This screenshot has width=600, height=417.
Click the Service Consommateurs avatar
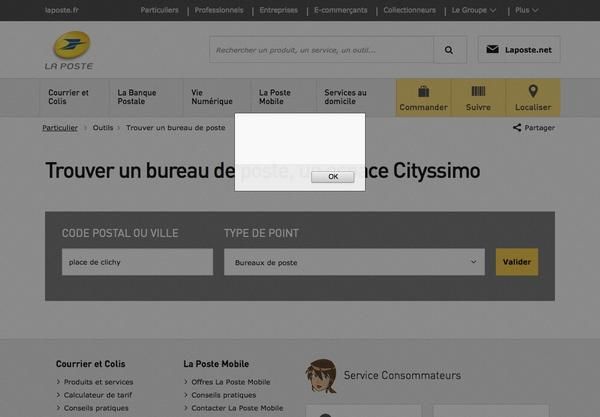(321, 376)
